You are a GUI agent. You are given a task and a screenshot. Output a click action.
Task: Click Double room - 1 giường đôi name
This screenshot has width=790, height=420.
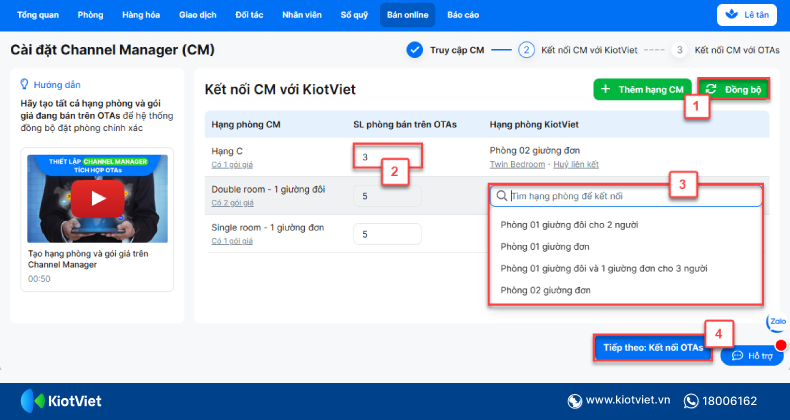[268, 189]
